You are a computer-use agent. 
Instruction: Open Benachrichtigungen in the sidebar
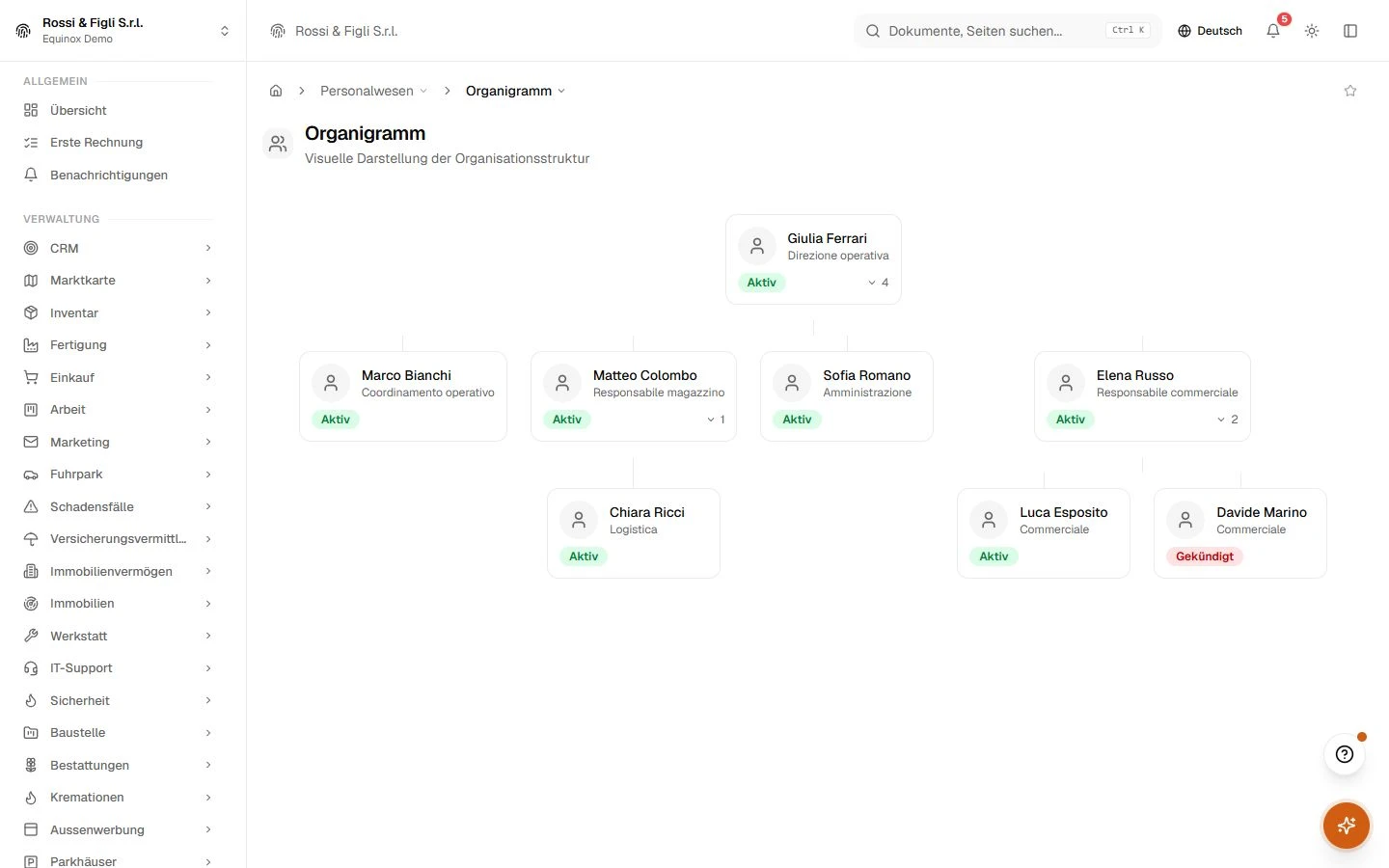119,175
